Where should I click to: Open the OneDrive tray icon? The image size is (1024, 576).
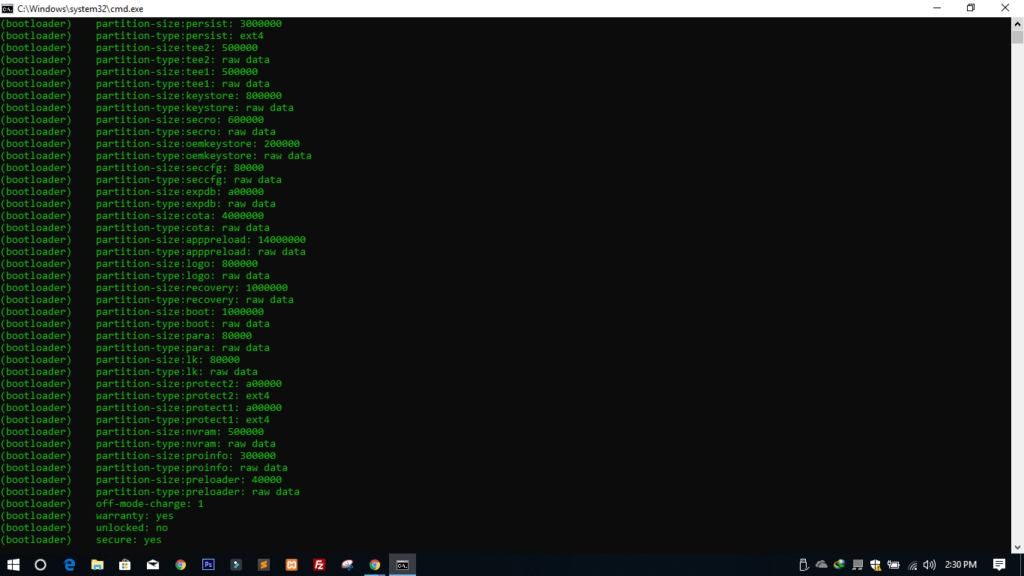click(822, 565)
